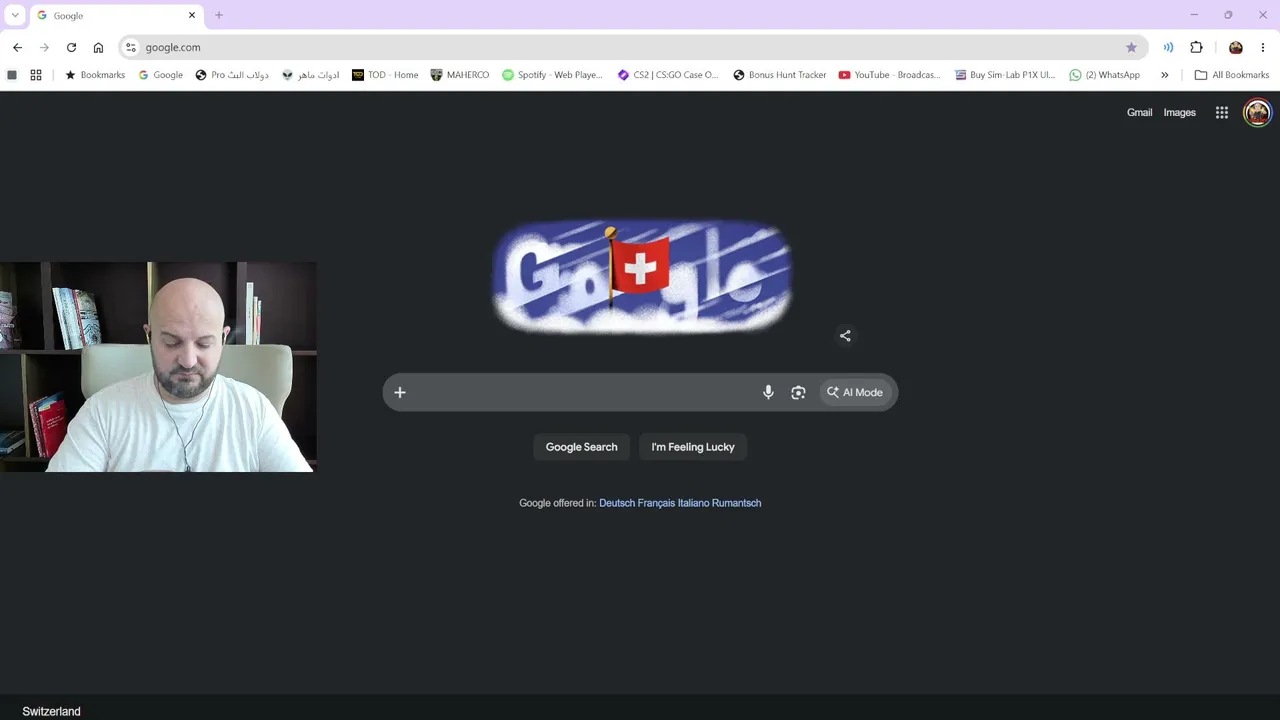This screenshot has height=720, width=1280.
Task: Click the Switzerland footer text
Action: pos(51,711)
